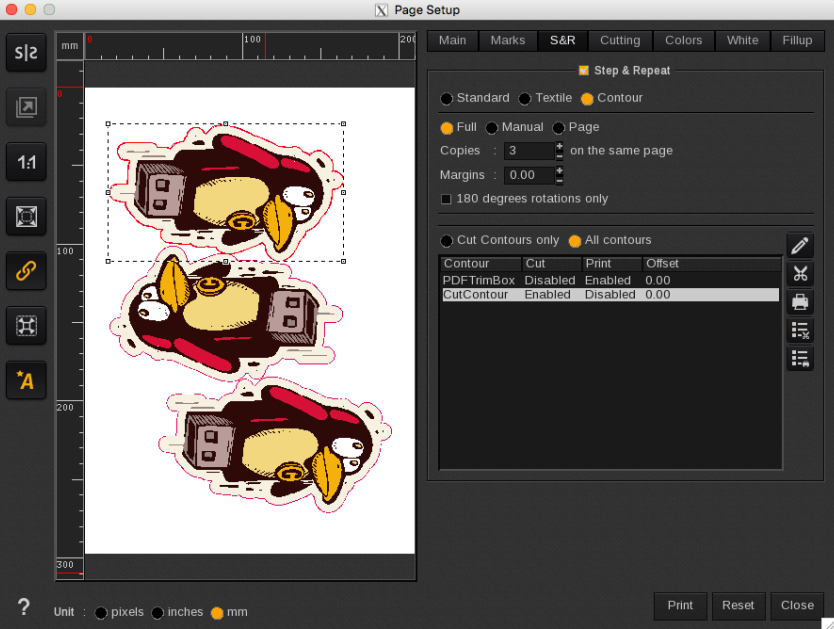Select the Textile radio option
The image size is (834, 629).
[525, 98]
